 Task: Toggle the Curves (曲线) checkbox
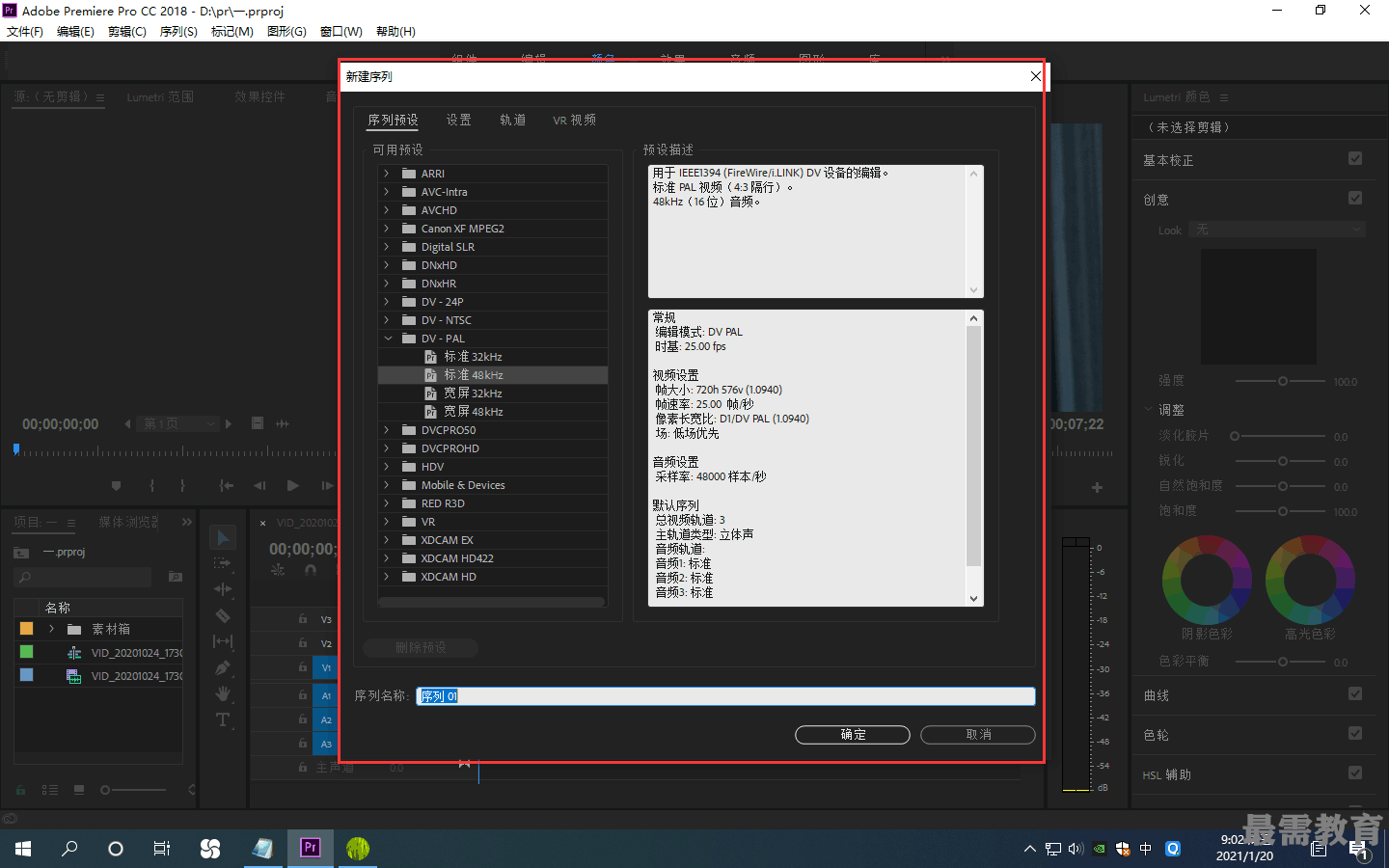(1355, 693)
